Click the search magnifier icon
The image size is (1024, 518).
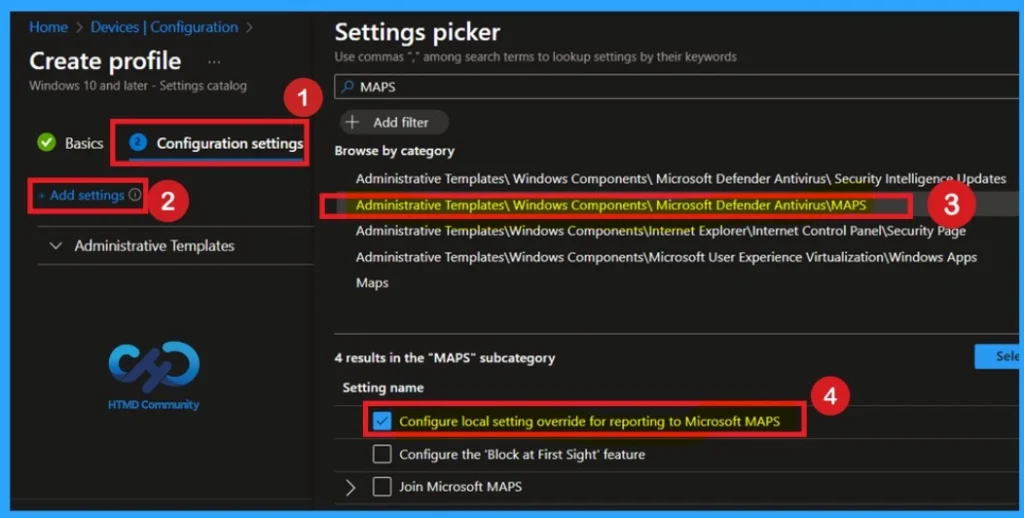[348, 86]
